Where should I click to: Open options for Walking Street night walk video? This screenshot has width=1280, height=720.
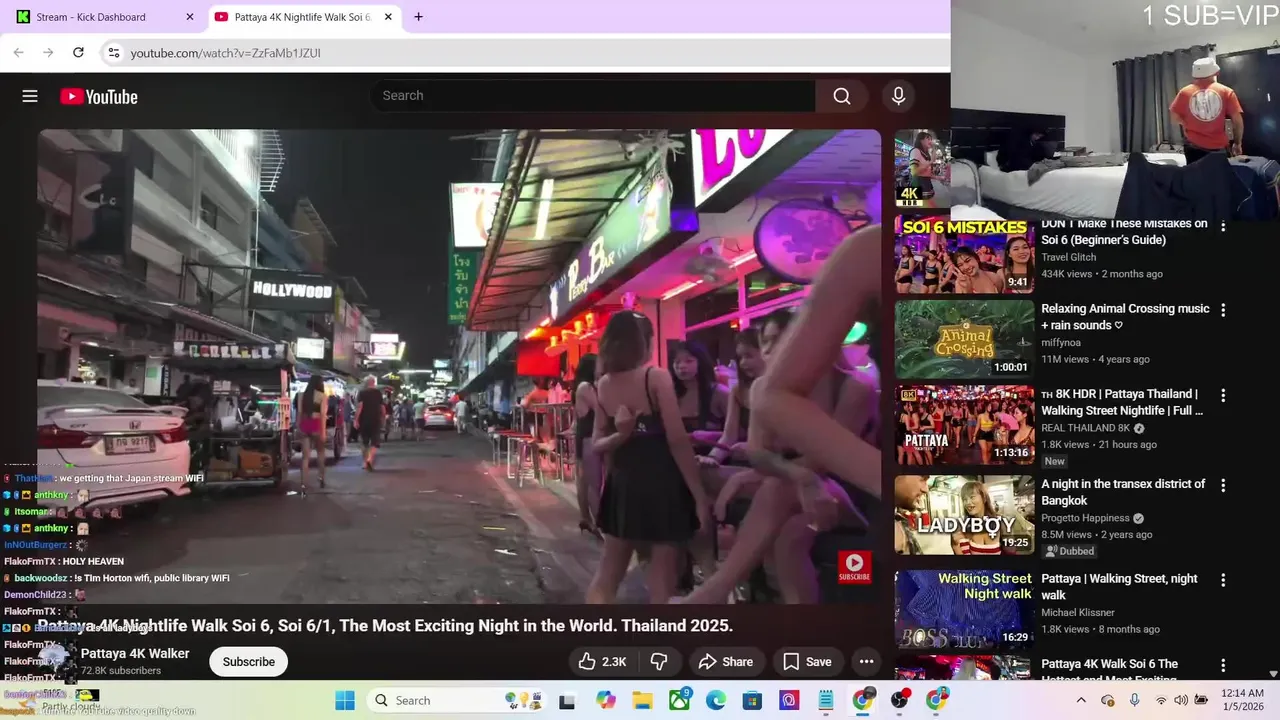click(x=1222, y=581)
